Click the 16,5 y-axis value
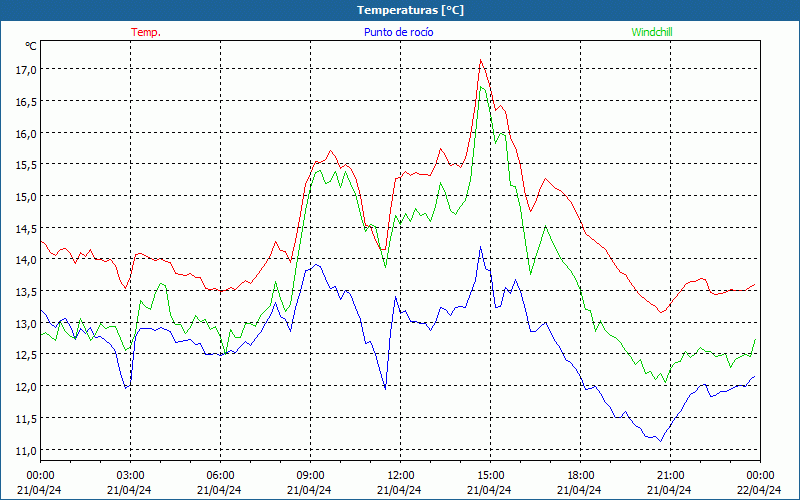Viewport: 800px width, 500px height. 26,102
